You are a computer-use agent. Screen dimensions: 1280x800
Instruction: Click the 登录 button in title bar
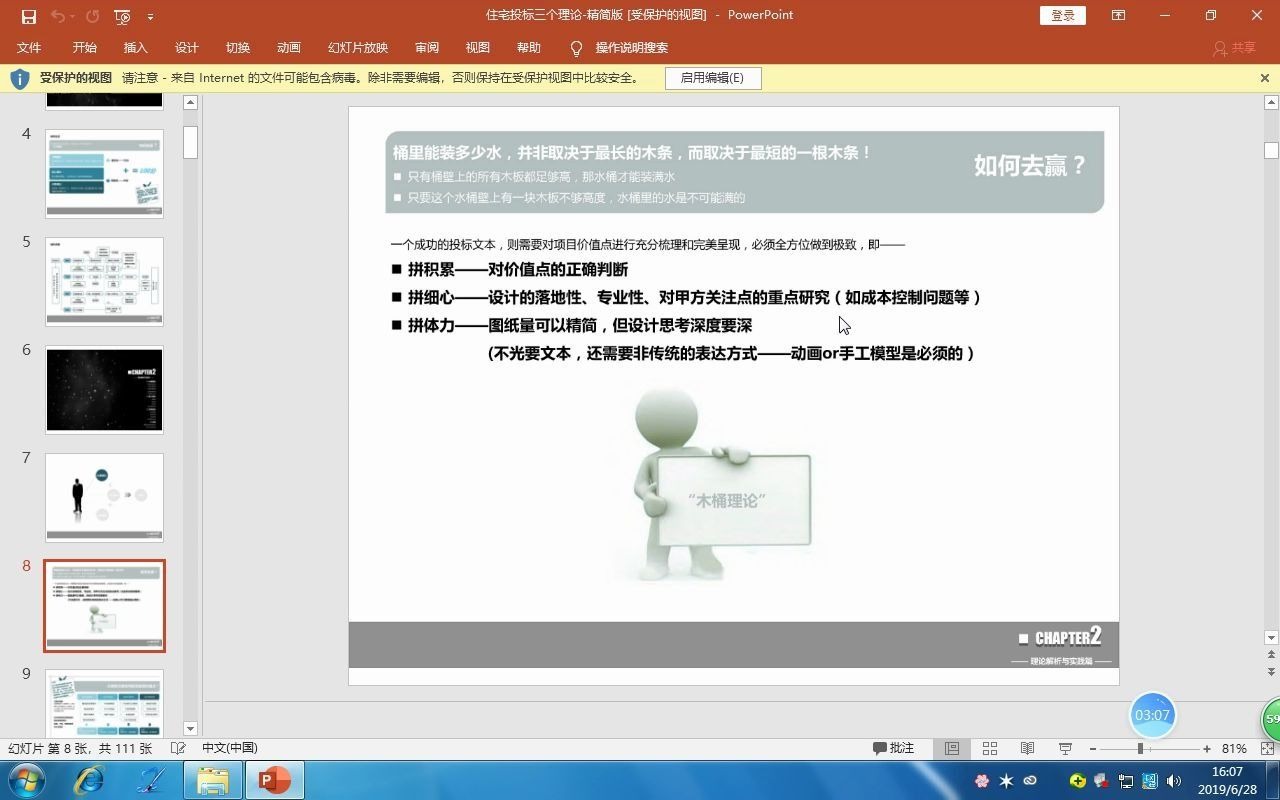[1062, 16]
